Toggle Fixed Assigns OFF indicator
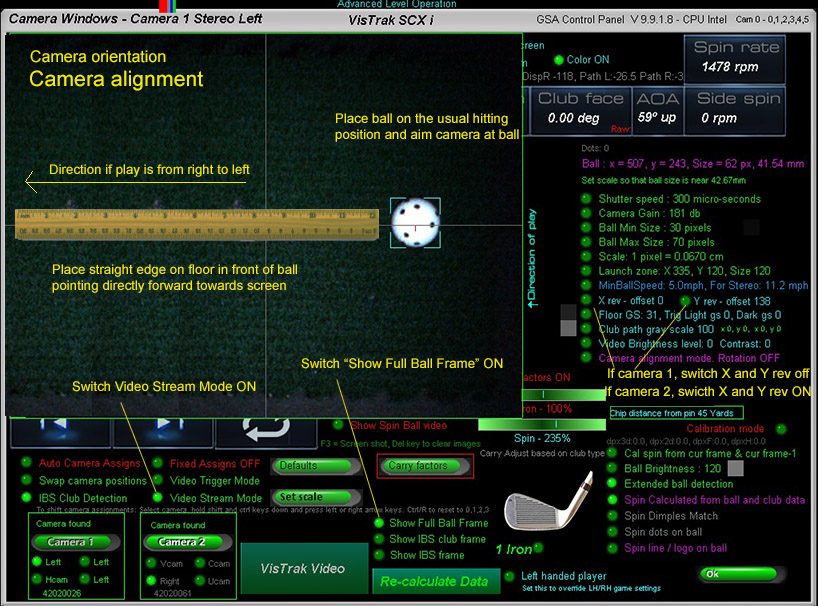The height and width of the screenshot is (606, 818). coord(157,463)
